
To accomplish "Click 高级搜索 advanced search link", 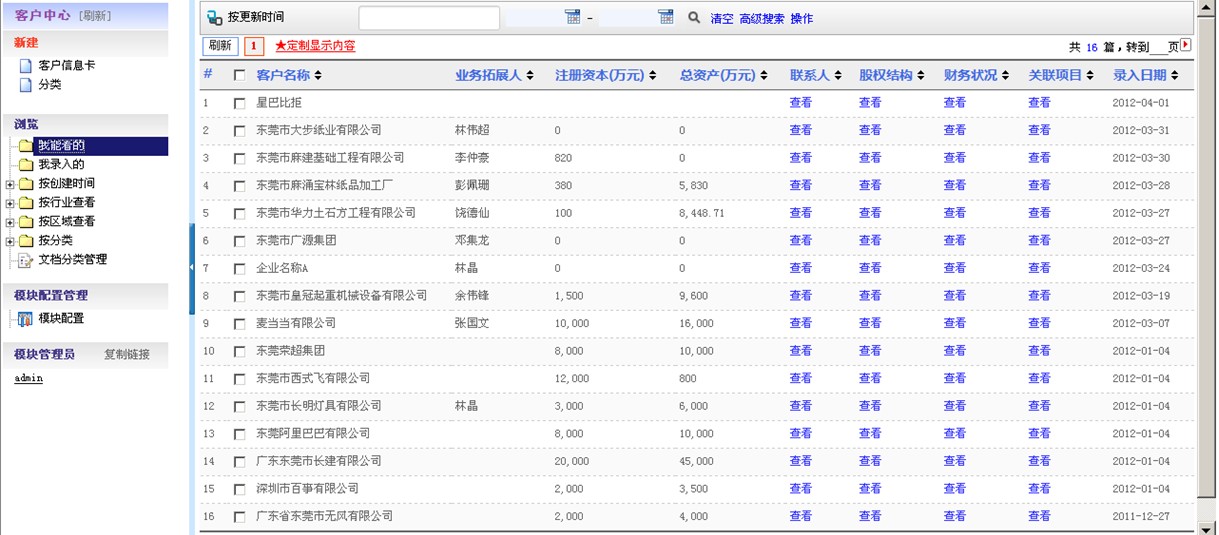I will click(762, 19).
